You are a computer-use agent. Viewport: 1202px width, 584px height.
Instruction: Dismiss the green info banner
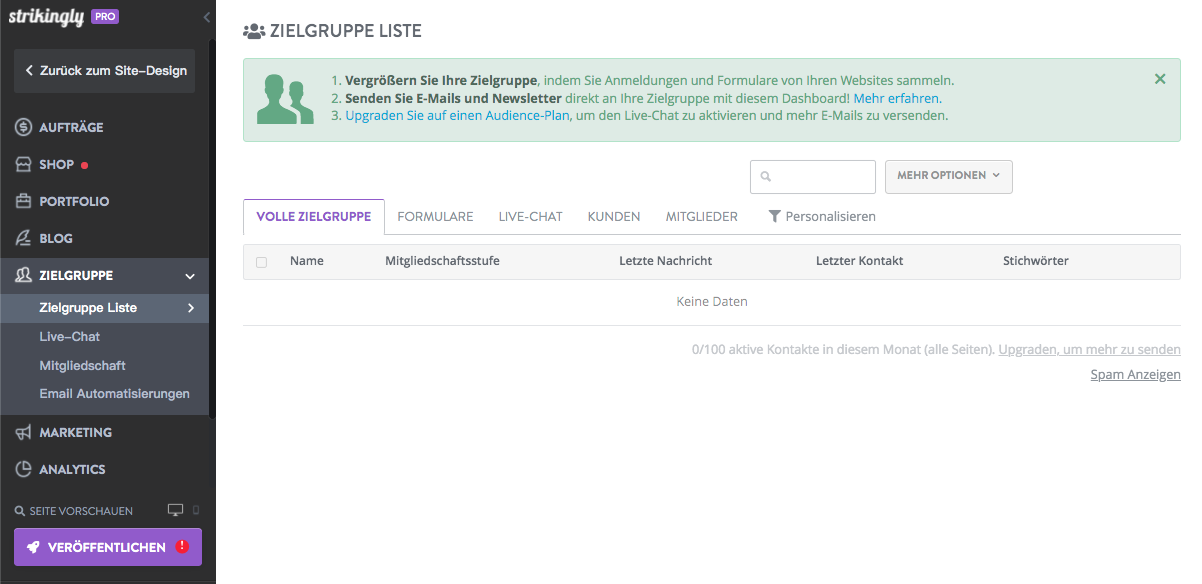(1160, 79)
